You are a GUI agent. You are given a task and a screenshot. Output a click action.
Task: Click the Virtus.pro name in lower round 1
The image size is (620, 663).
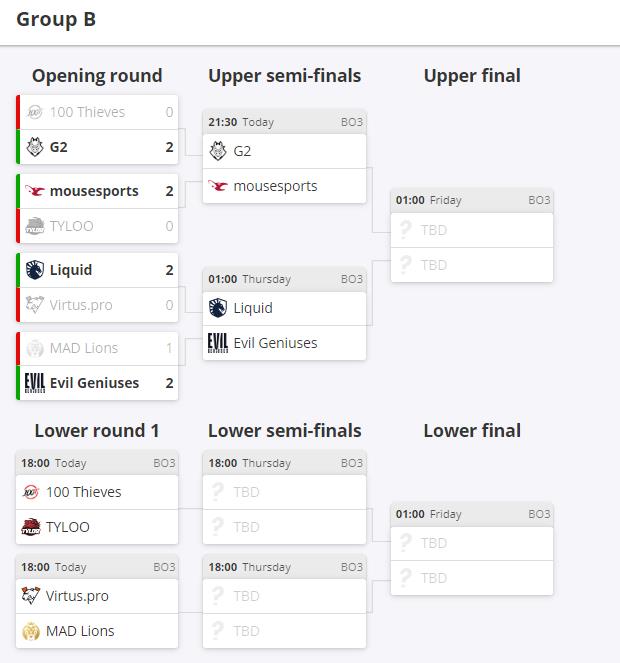tap(77, 596)
